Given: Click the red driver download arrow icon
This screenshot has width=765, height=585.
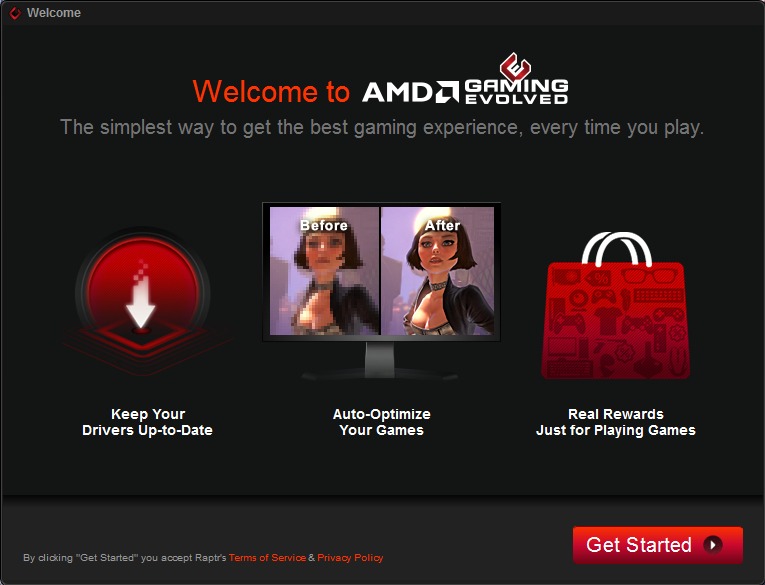Looking at the screenshot, I should point(142,297).
